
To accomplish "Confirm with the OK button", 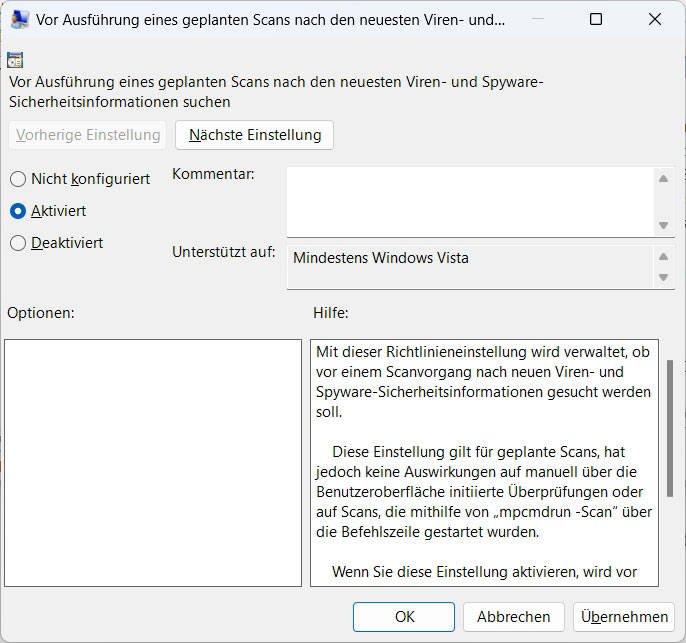I will tap(404, 616).
